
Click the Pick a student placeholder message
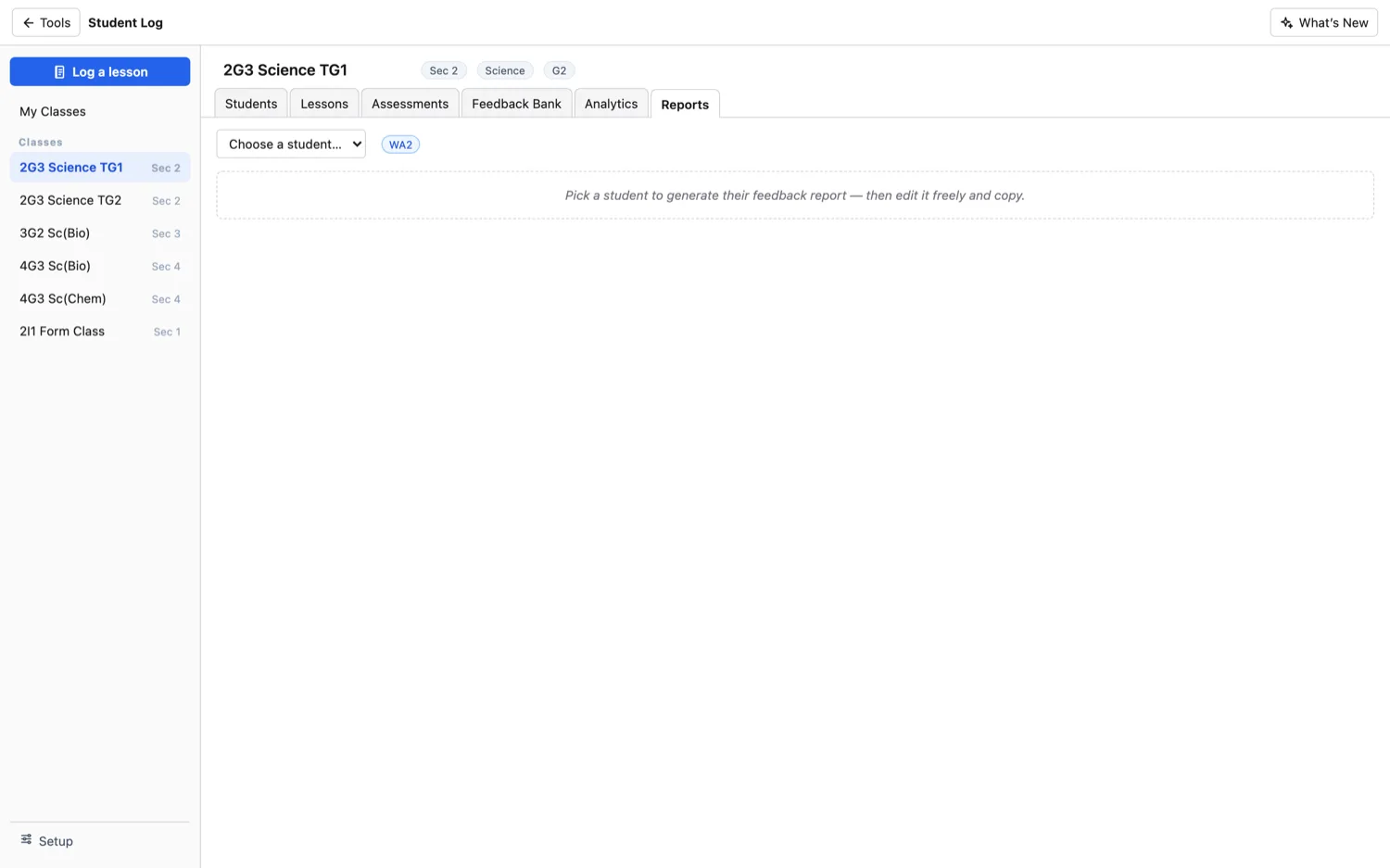pyautogui.click(x=795, y=195)
